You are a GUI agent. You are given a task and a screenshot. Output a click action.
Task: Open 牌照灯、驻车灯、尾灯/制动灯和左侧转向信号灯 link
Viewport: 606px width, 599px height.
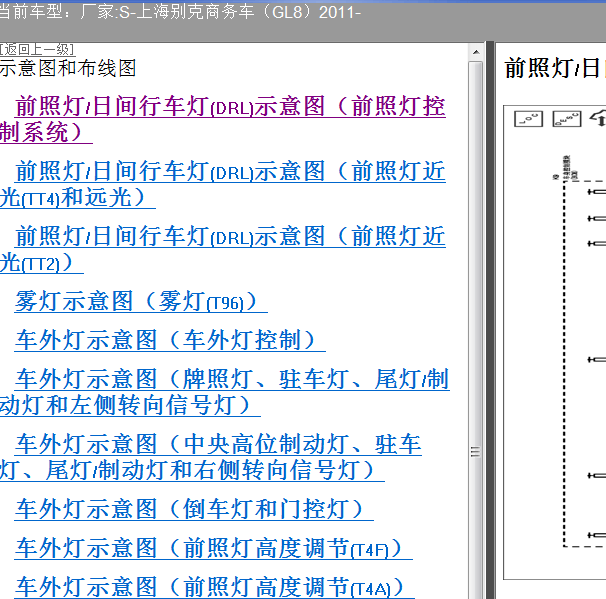coord(225,392)
